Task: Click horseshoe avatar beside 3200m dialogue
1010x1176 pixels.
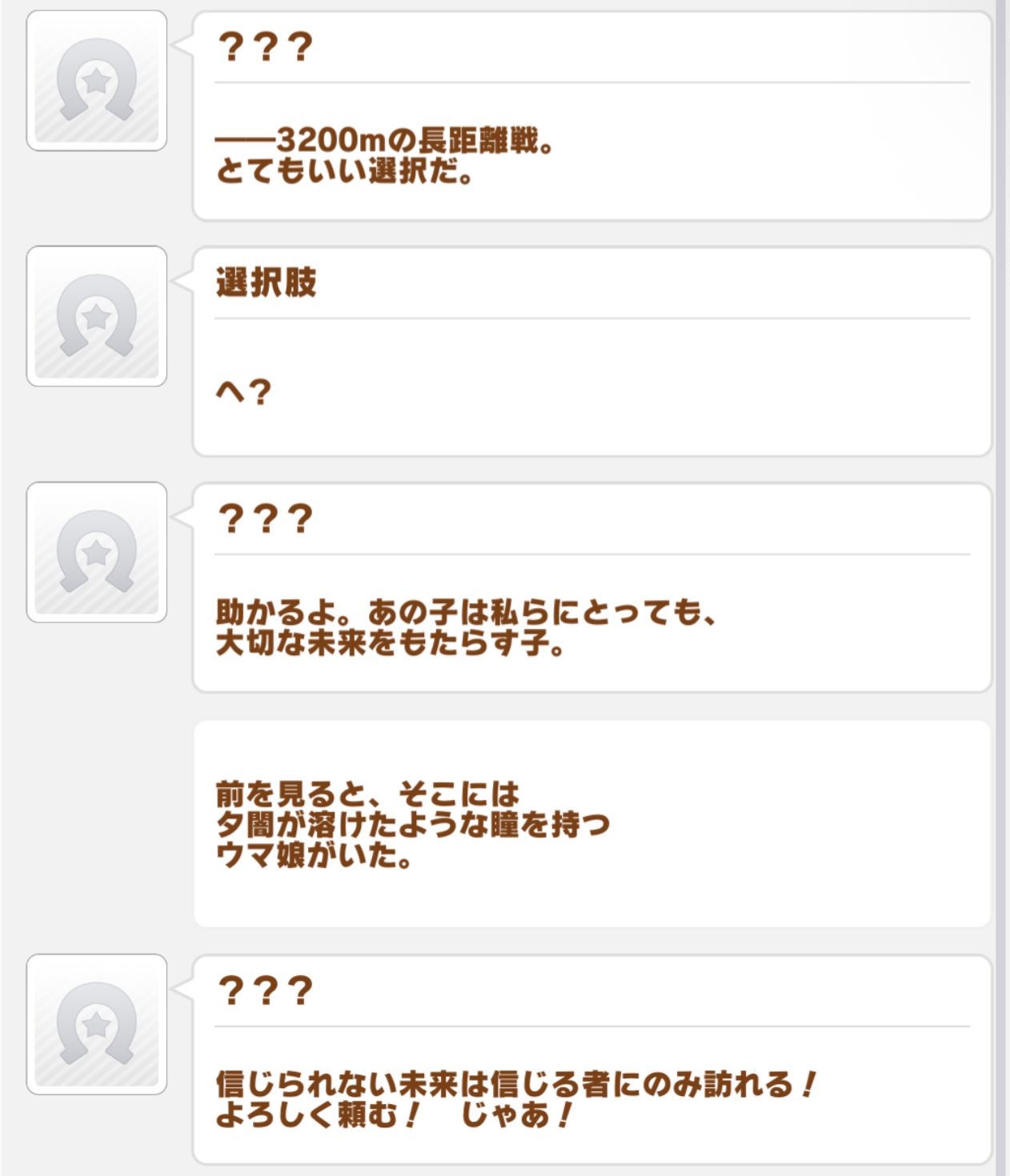Action: point(97,81)
